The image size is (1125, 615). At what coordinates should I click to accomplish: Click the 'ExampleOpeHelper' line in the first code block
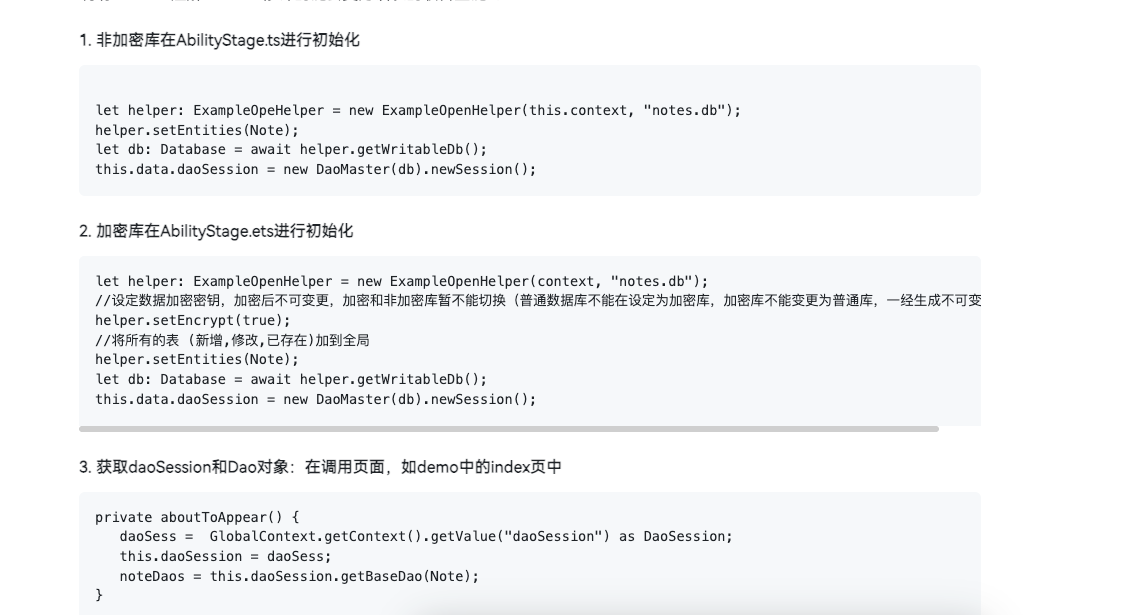418,111
